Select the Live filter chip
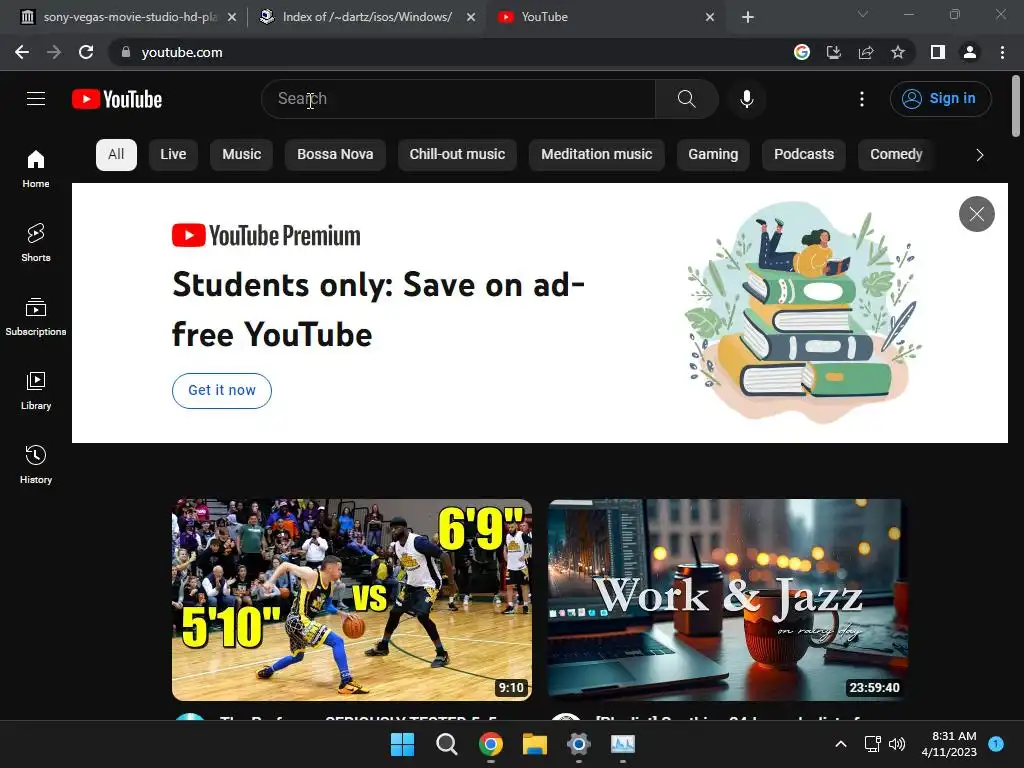This screenshot has width=1024, height=768. 173,155
